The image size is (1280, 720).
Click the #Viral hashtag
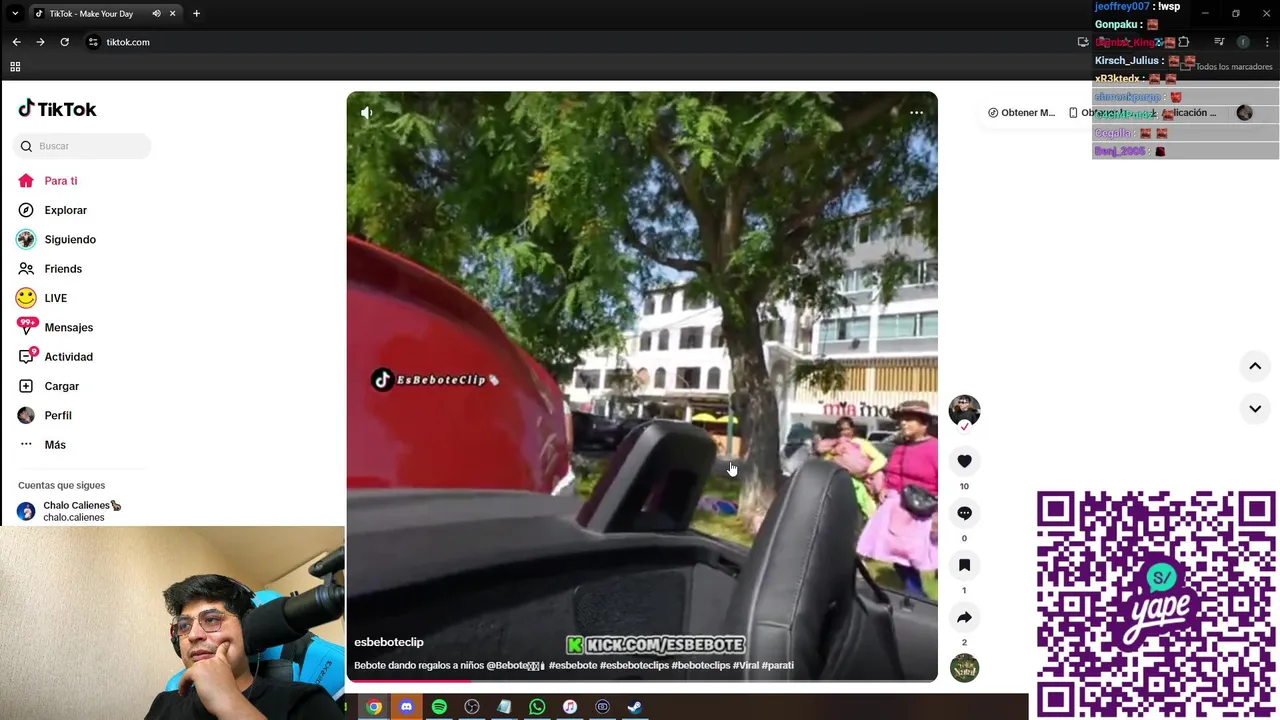pos(746,665)
